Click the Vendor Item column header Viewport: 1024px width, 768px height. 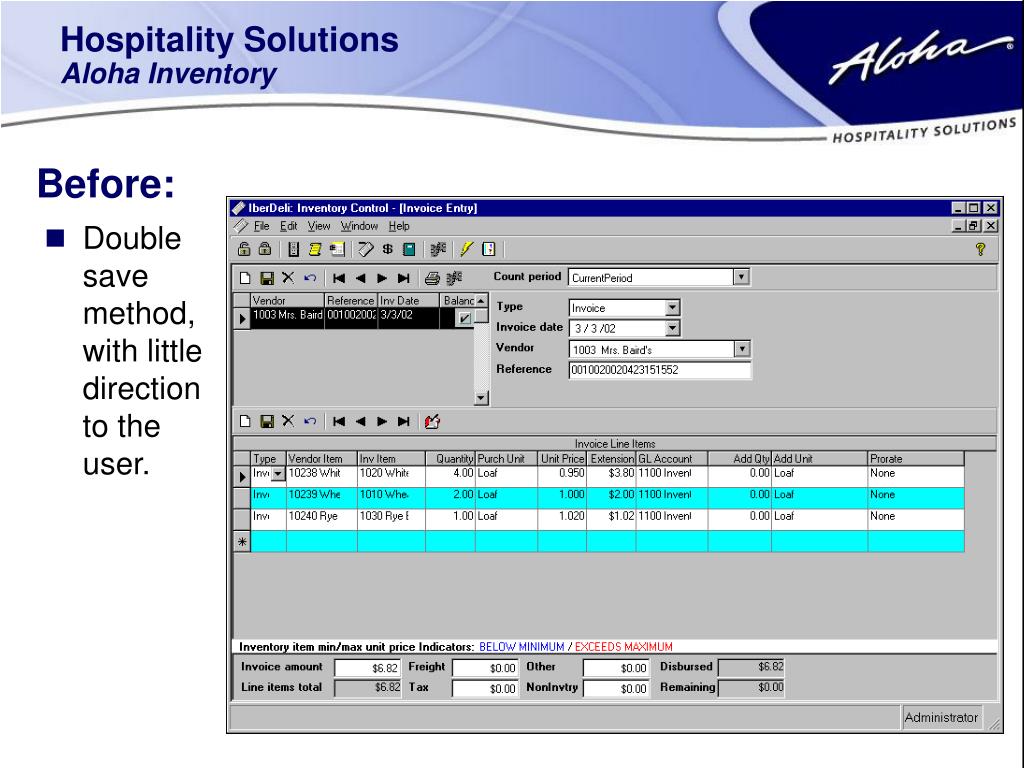coord(321,458)
